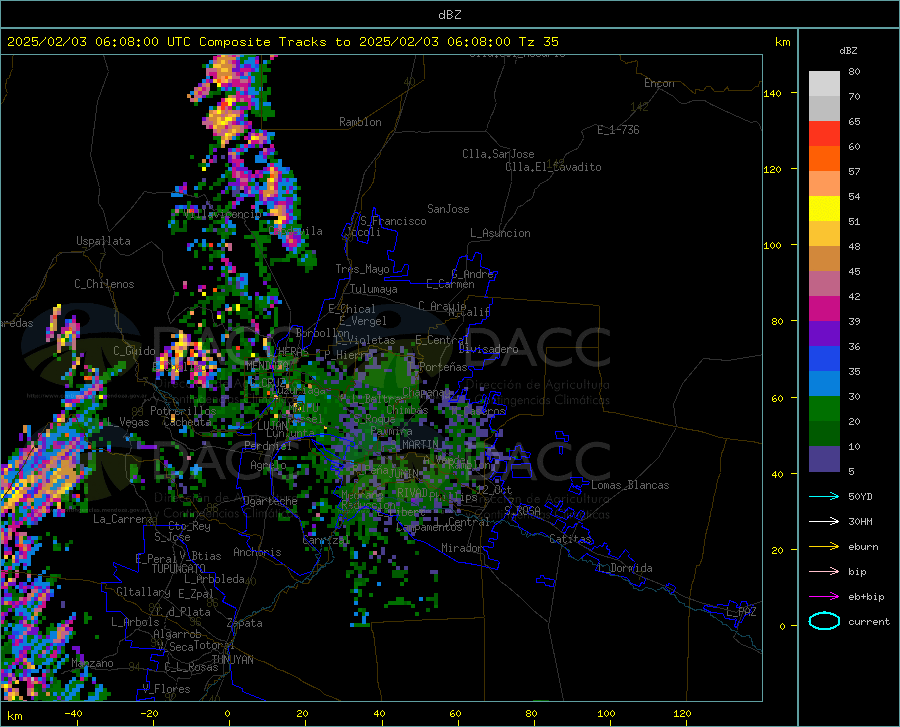The image size is (900, 727).
Task: Click the 'Clla.El_Cavadito' map label
Action: pyautogui.click(x=553, y=167)
